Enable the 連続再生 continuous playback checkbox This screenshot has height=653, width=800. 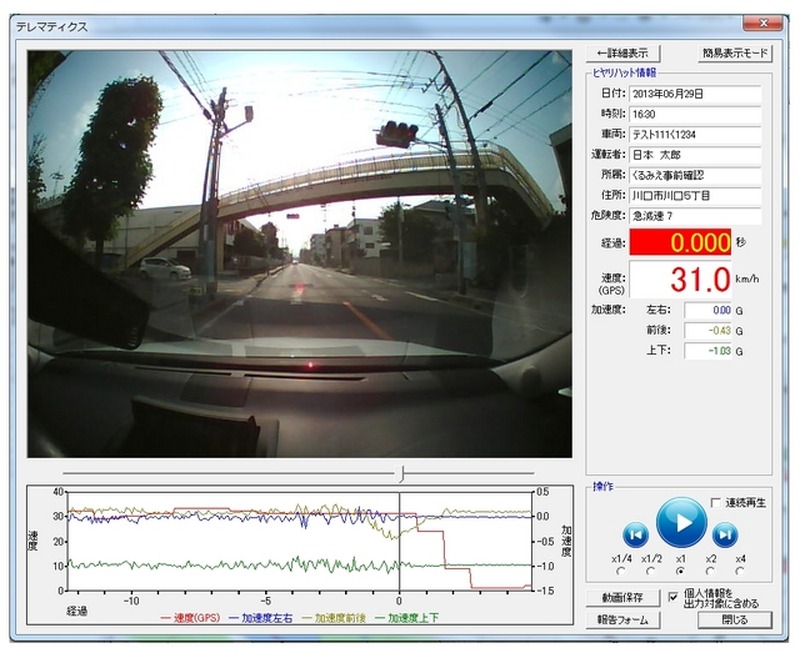coord(715,502)
